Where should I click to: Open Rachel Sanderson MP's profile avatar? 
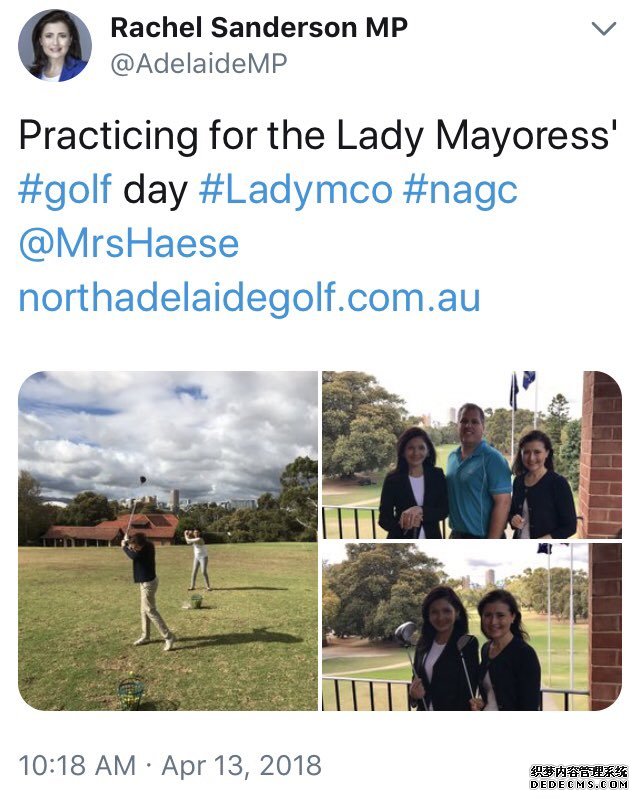[x=55, y=45]
